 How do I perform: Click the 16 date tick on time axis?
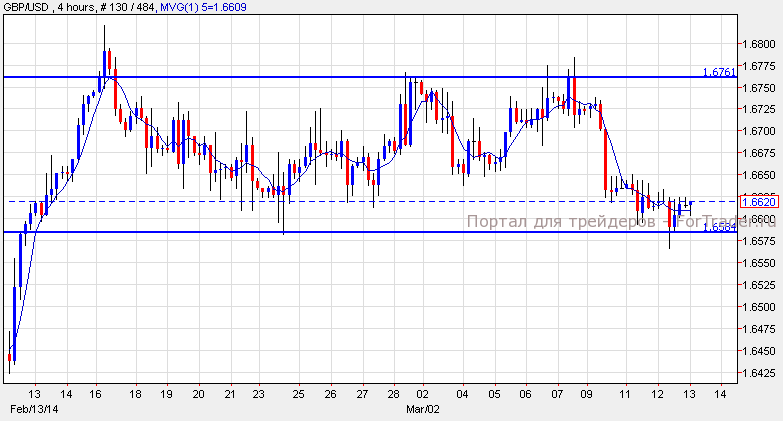point(95,394)
